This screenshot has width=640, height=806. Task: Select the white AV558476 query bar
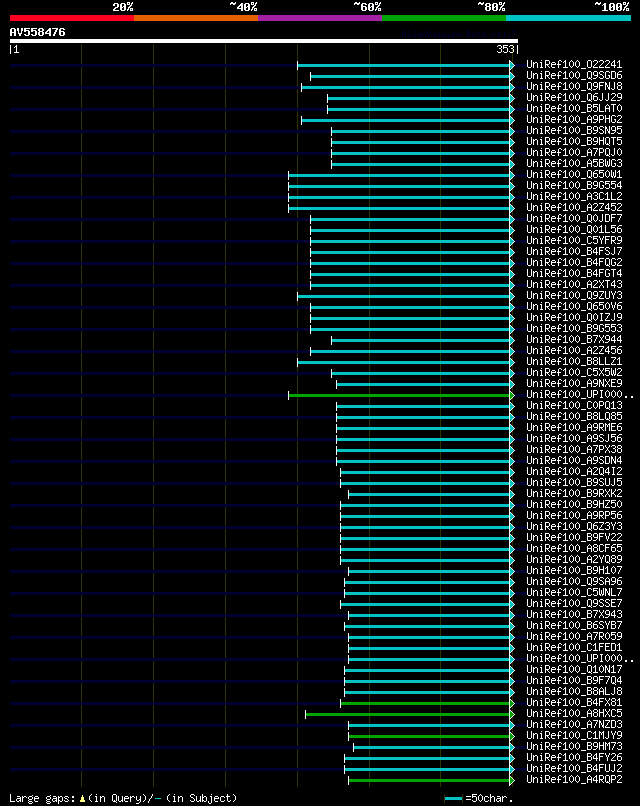click(x=264, y=41)
